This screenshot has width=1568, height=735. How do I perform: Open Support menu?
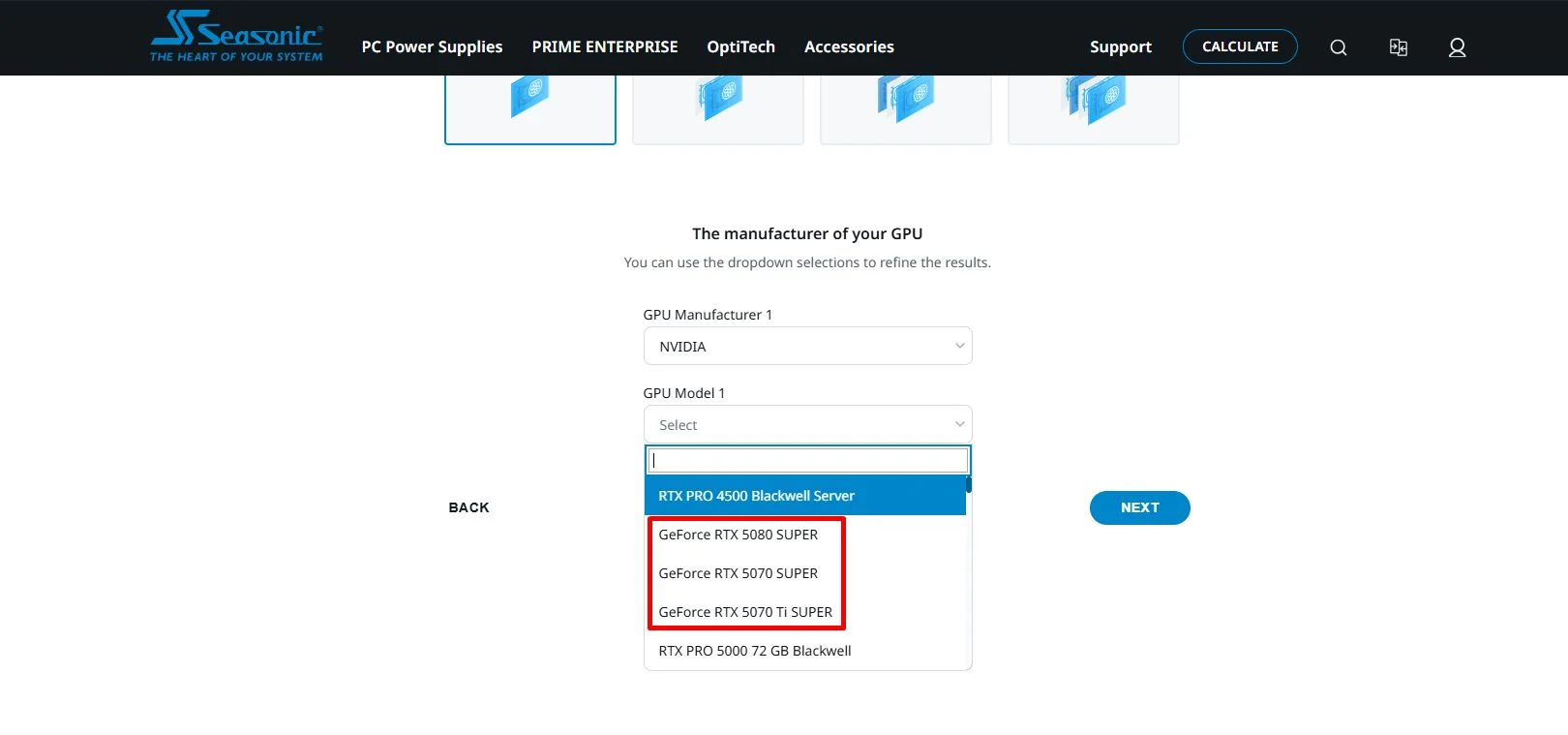(x=1121, y=46)
